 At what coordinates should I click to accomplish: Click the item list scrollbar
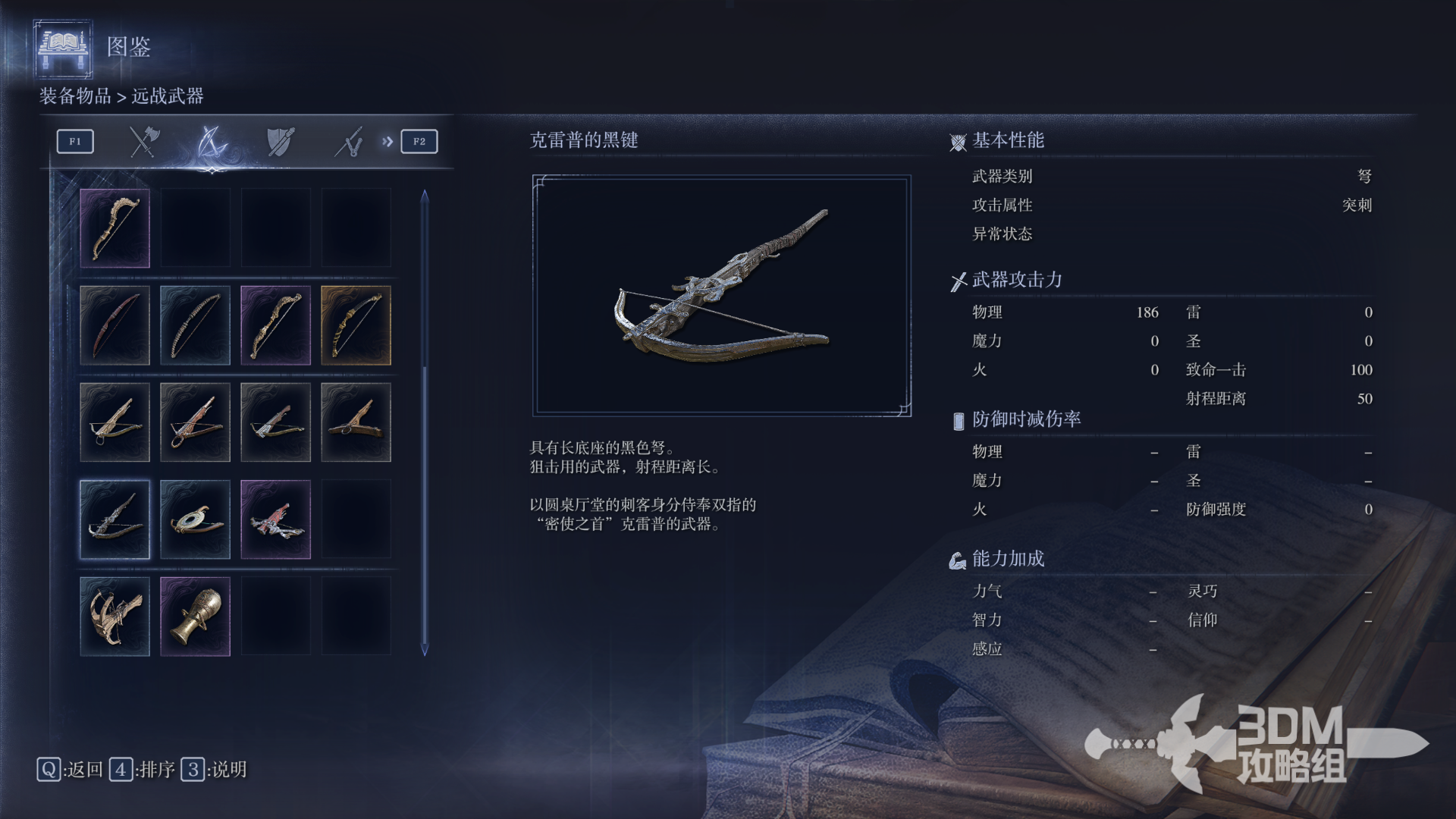[425, 422]
